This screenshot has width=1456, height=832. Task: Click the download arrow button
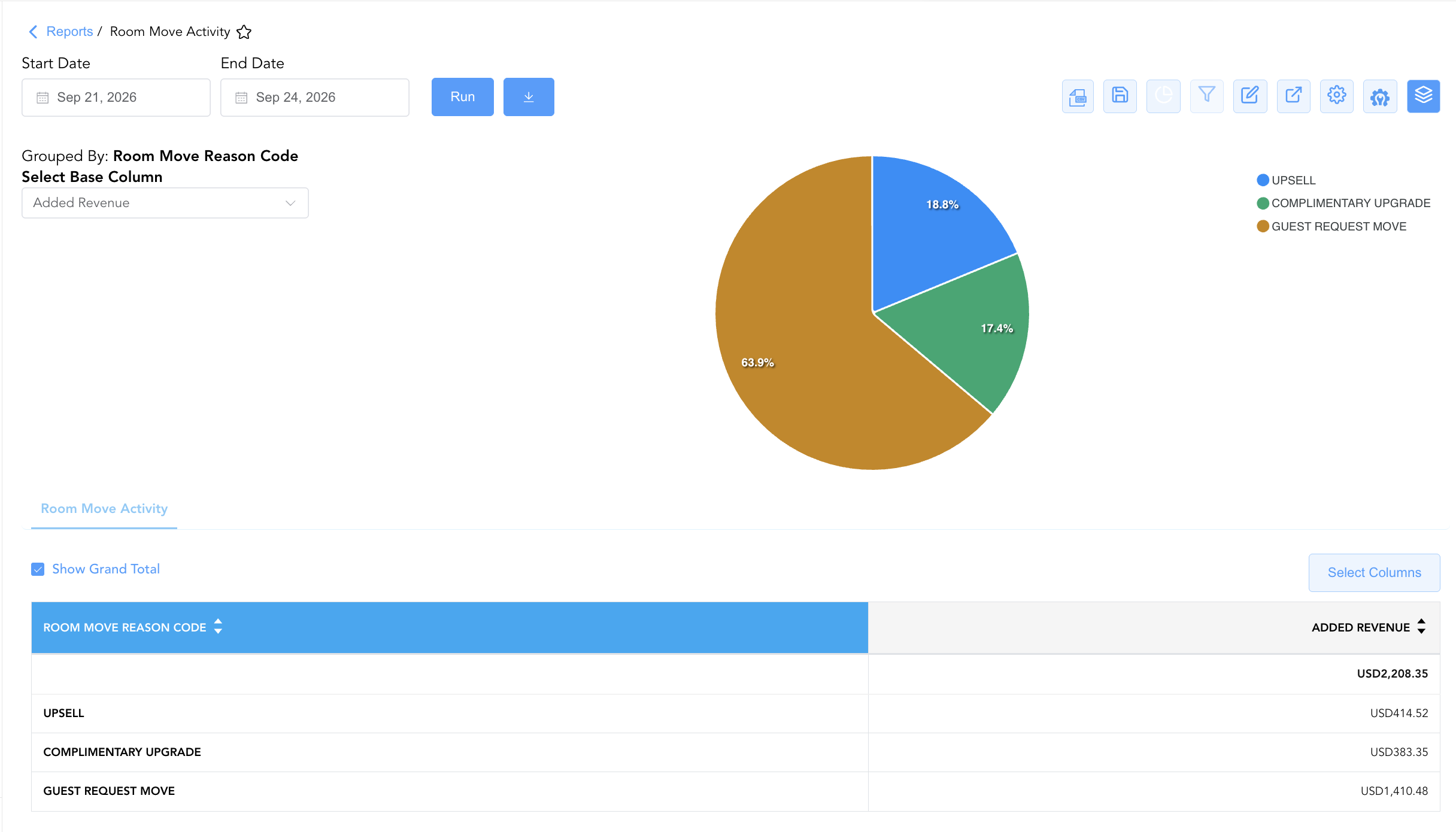pos(529,97)
